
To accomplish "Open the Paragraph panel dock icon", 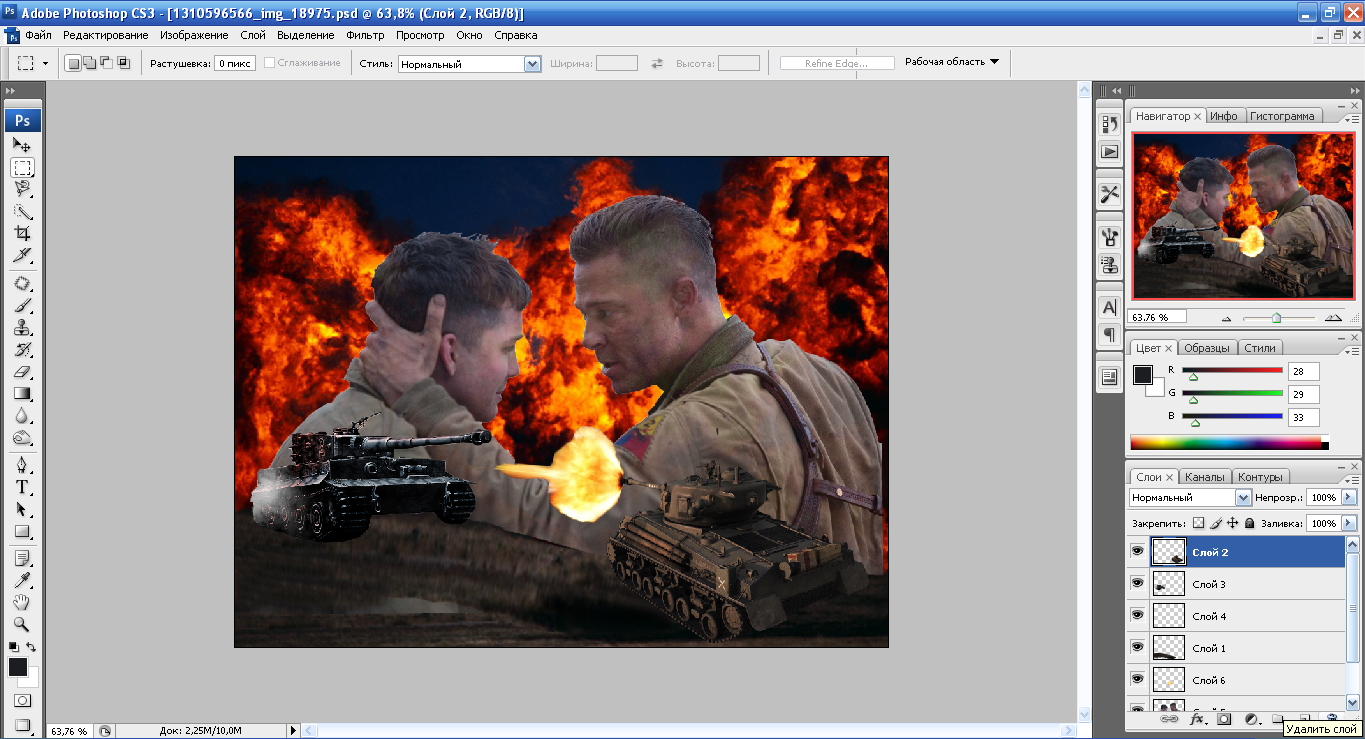I will point(1110,334).
